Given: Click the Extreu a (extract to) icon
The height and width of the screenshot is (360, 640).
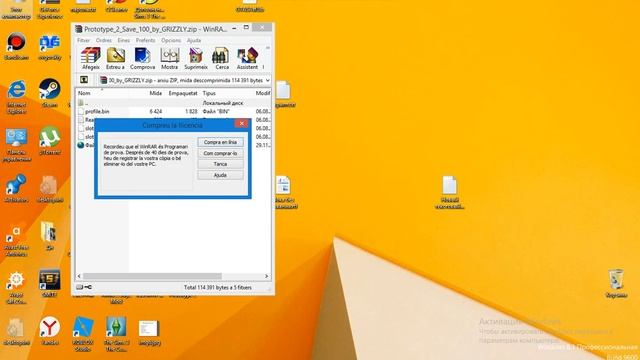Looking at the screenshot, I should click(x=115, y=58).
